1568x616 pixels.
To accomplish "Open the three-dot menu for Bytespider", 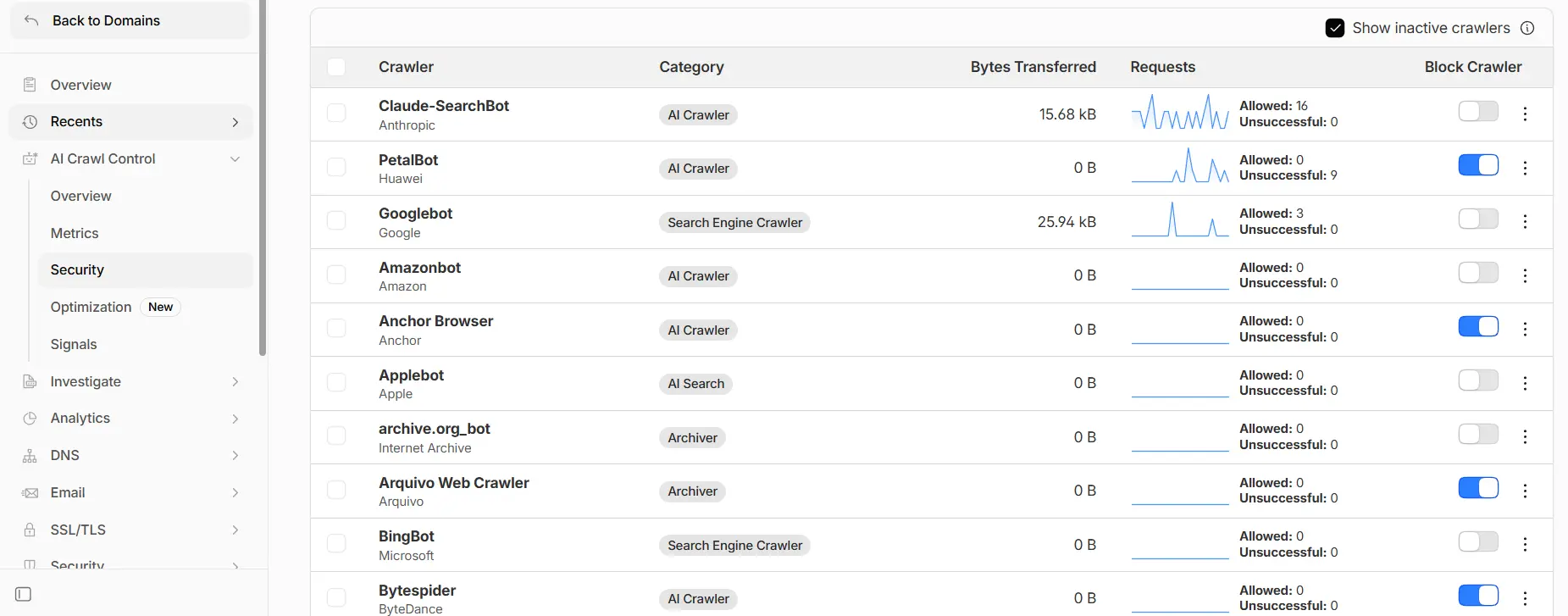I will 1525,598.
